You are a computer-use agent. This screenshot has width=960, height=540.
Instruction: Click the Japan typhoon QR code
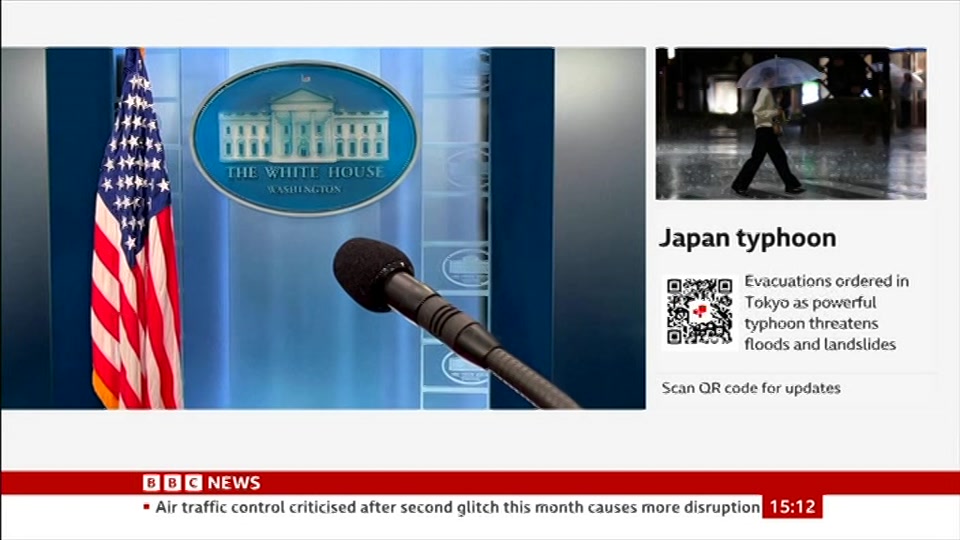click(699, 312)
